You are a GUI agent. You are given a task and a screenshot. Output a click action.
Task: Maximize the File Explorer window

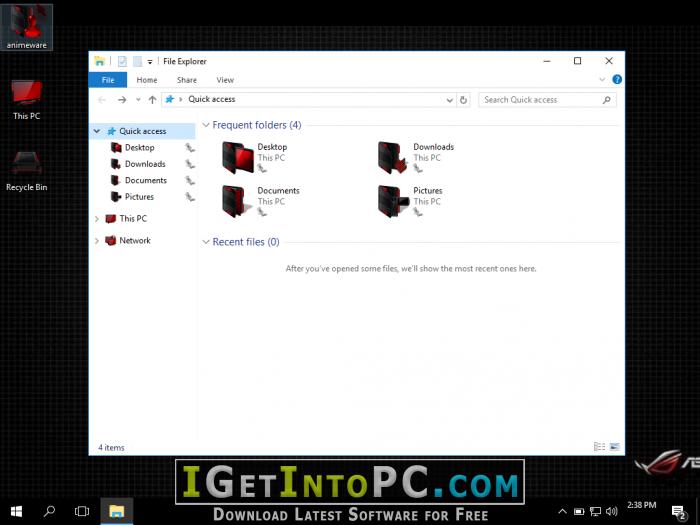pyautogui.click(x=577, y=61)
